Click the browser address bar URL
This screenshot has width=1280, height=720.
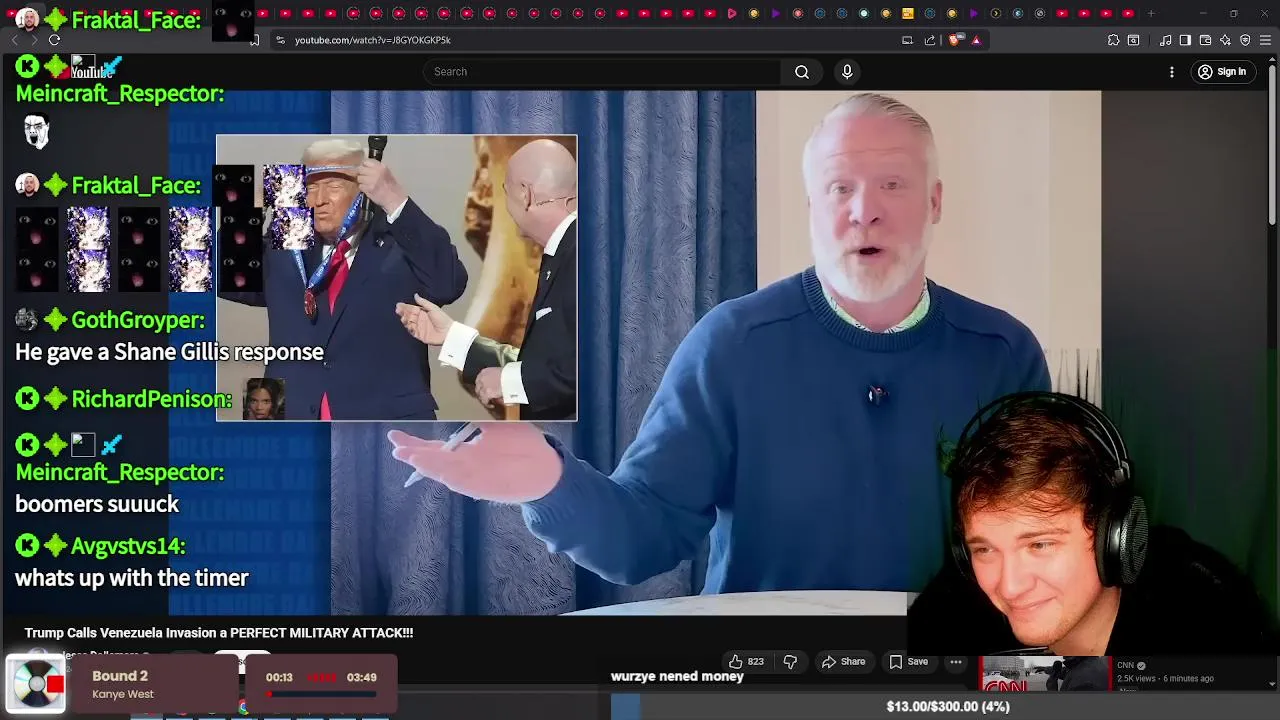point(373,40)
